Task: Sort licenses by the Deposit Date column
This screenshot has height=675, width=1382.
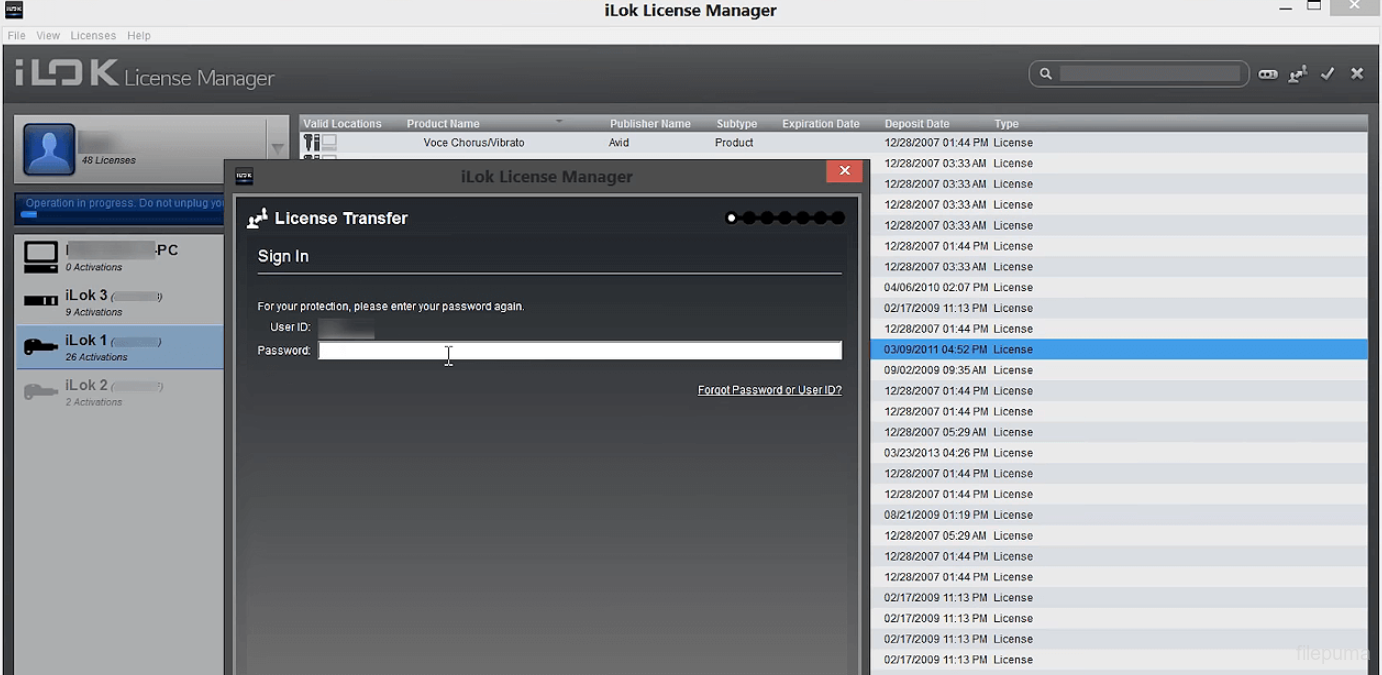Action: (917, 124)
